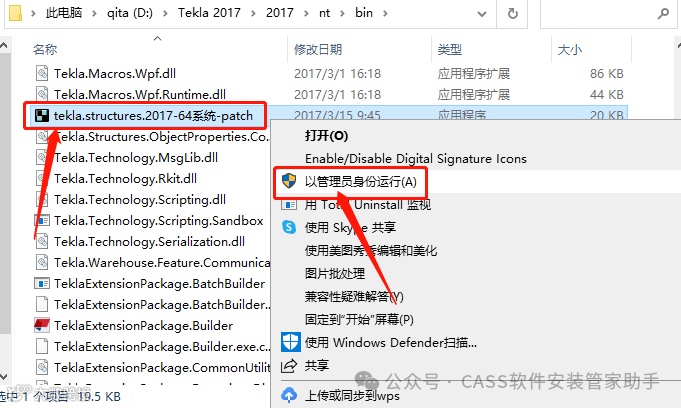Open the address bar history dropdown arrow
Viewport: 681px width, 408px height.
tap(482, 14)
